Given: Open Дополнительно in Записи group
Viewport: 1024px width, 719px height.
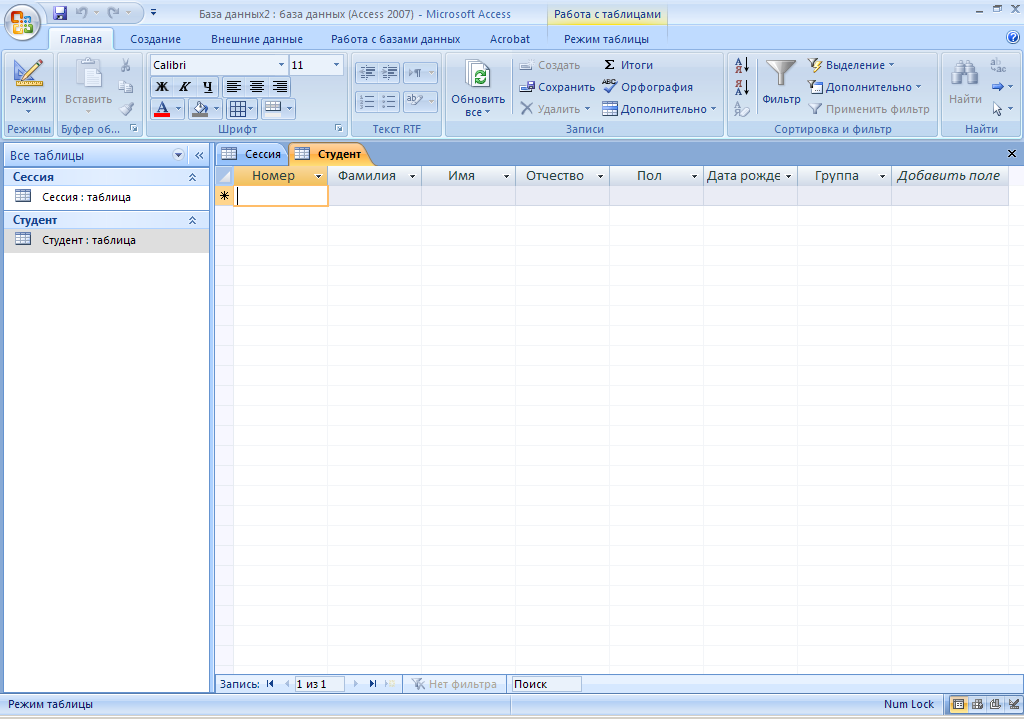Looking at the screenshot, I should 659,109.
